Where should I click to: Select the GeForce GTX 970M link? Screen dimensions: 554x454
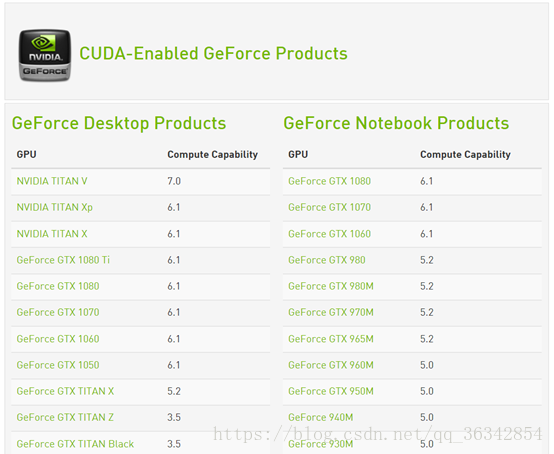pyautogui.click(x=331, y=312)
